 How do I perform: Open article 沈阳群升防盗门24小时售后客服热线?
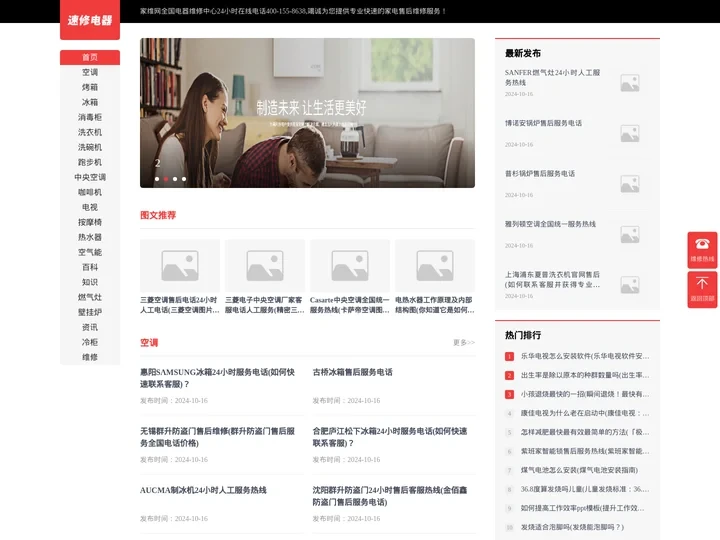click(390, 496)
